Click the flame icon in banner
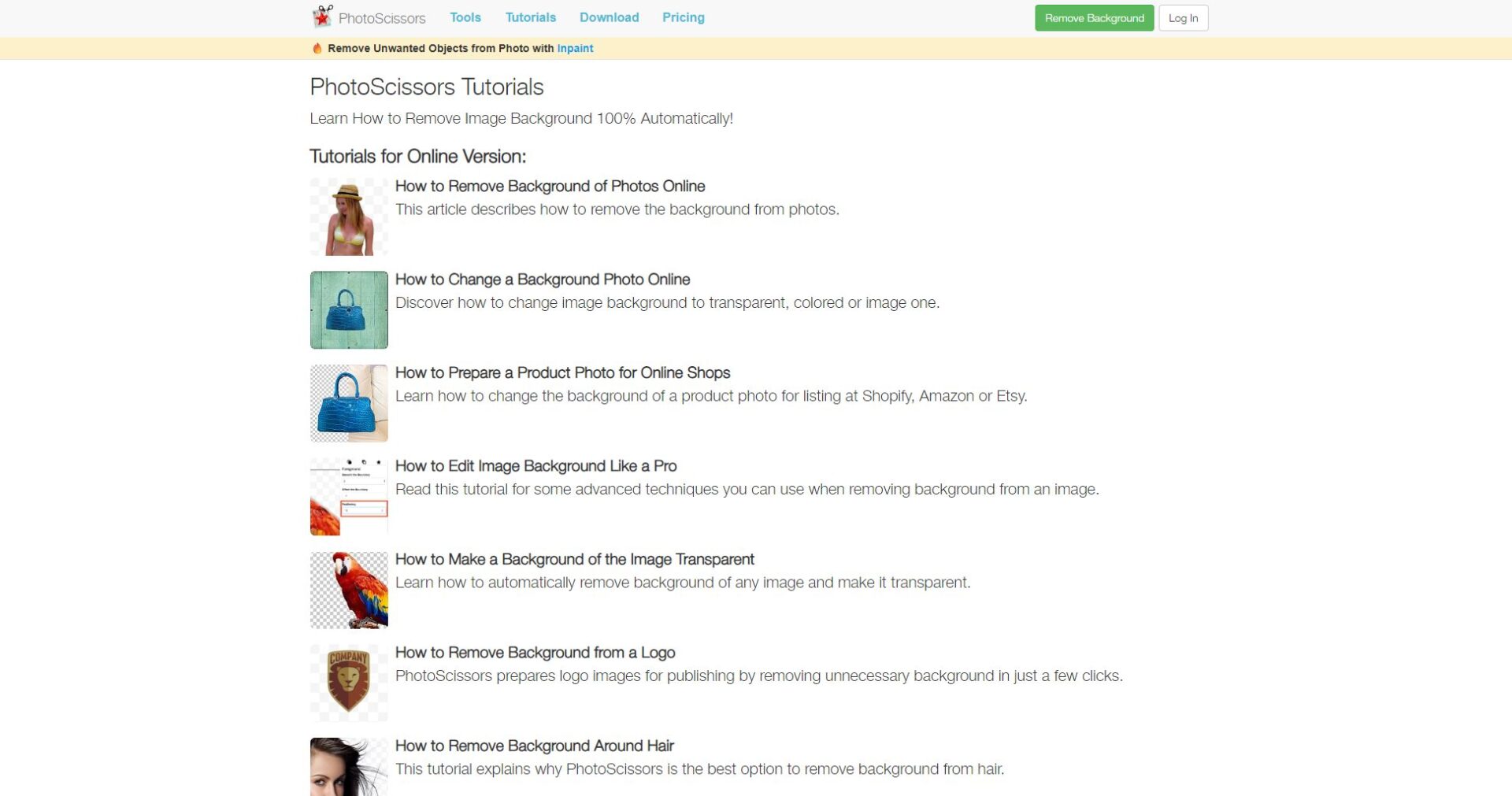The image size is (1512, 796). tap(317, 48)
